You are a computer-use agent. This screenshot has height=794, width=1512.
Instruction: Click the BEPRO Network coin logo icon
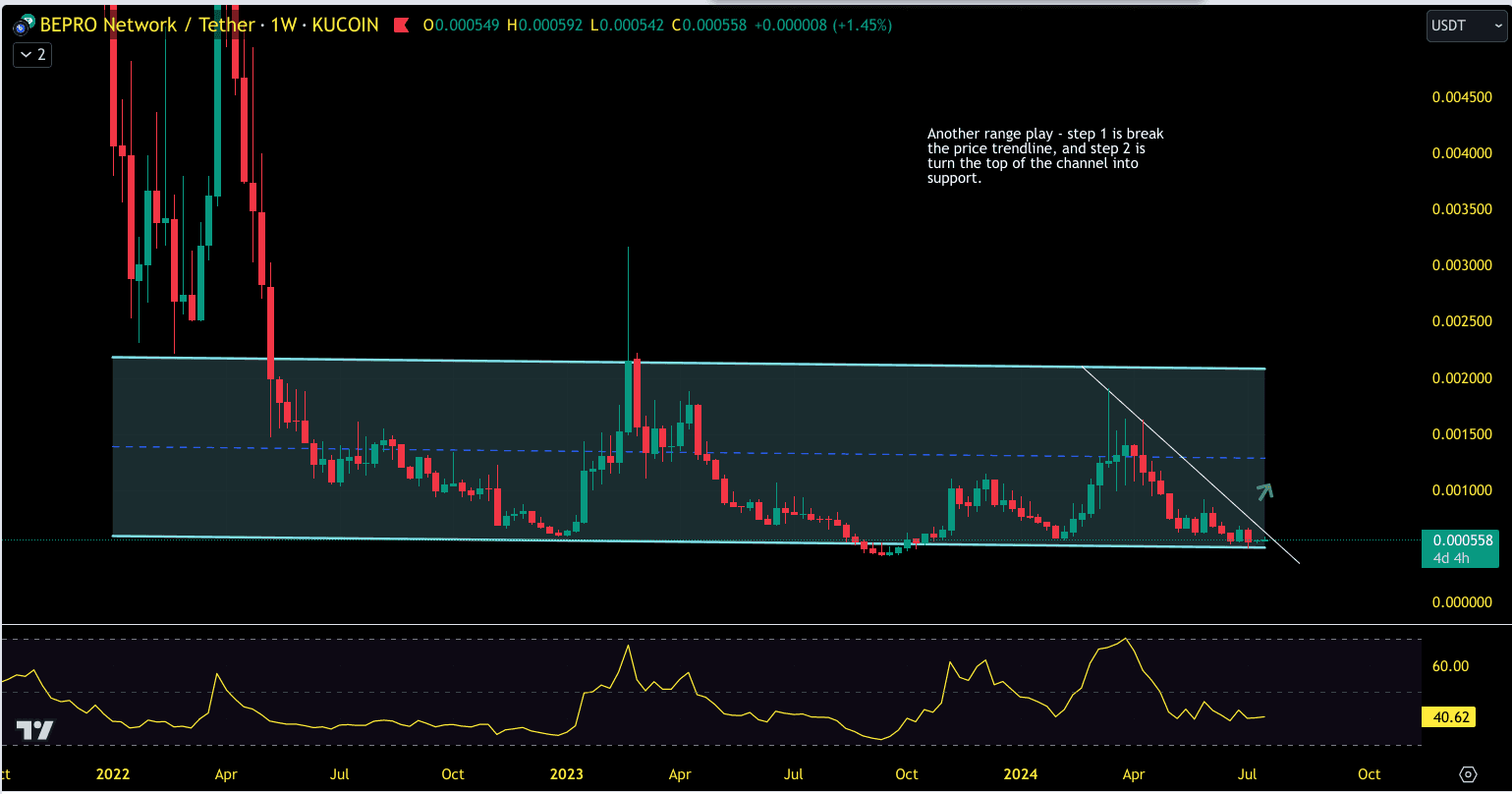click(24, 25)
